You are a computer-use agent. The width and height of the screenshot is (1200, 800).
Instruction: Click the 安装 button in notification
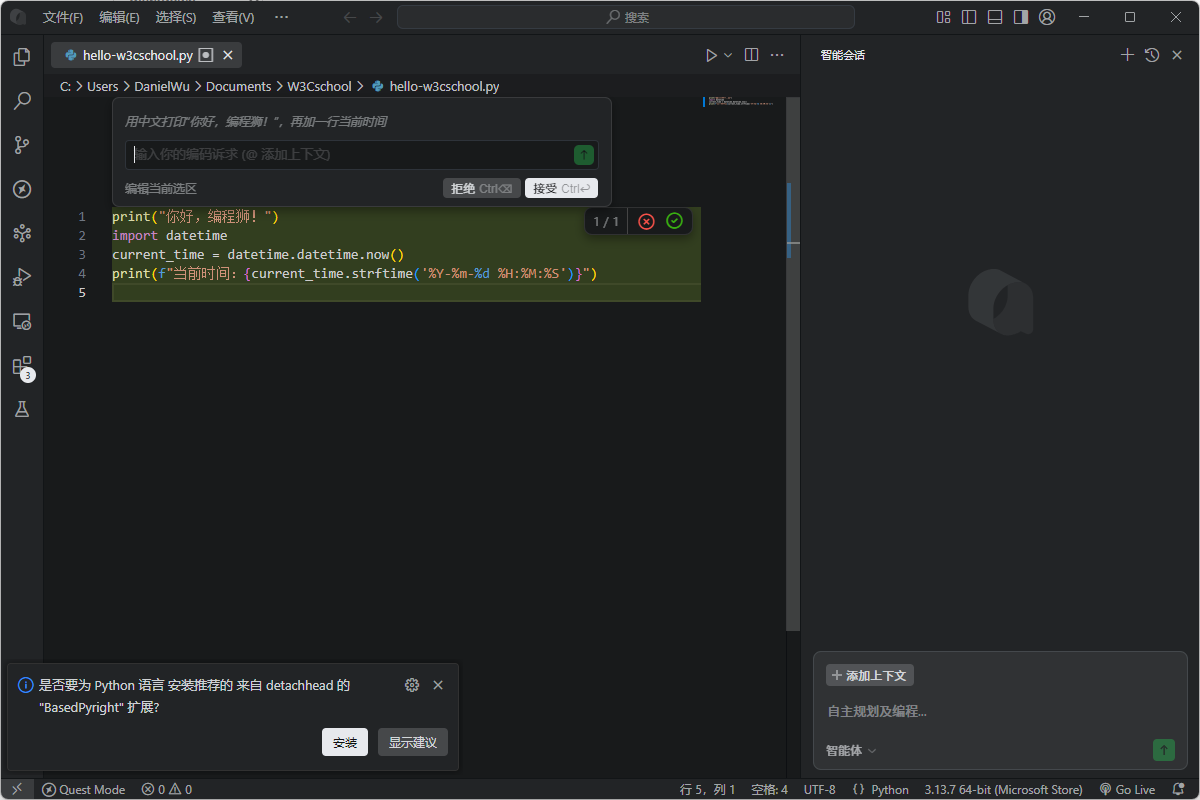coord(345,742)
